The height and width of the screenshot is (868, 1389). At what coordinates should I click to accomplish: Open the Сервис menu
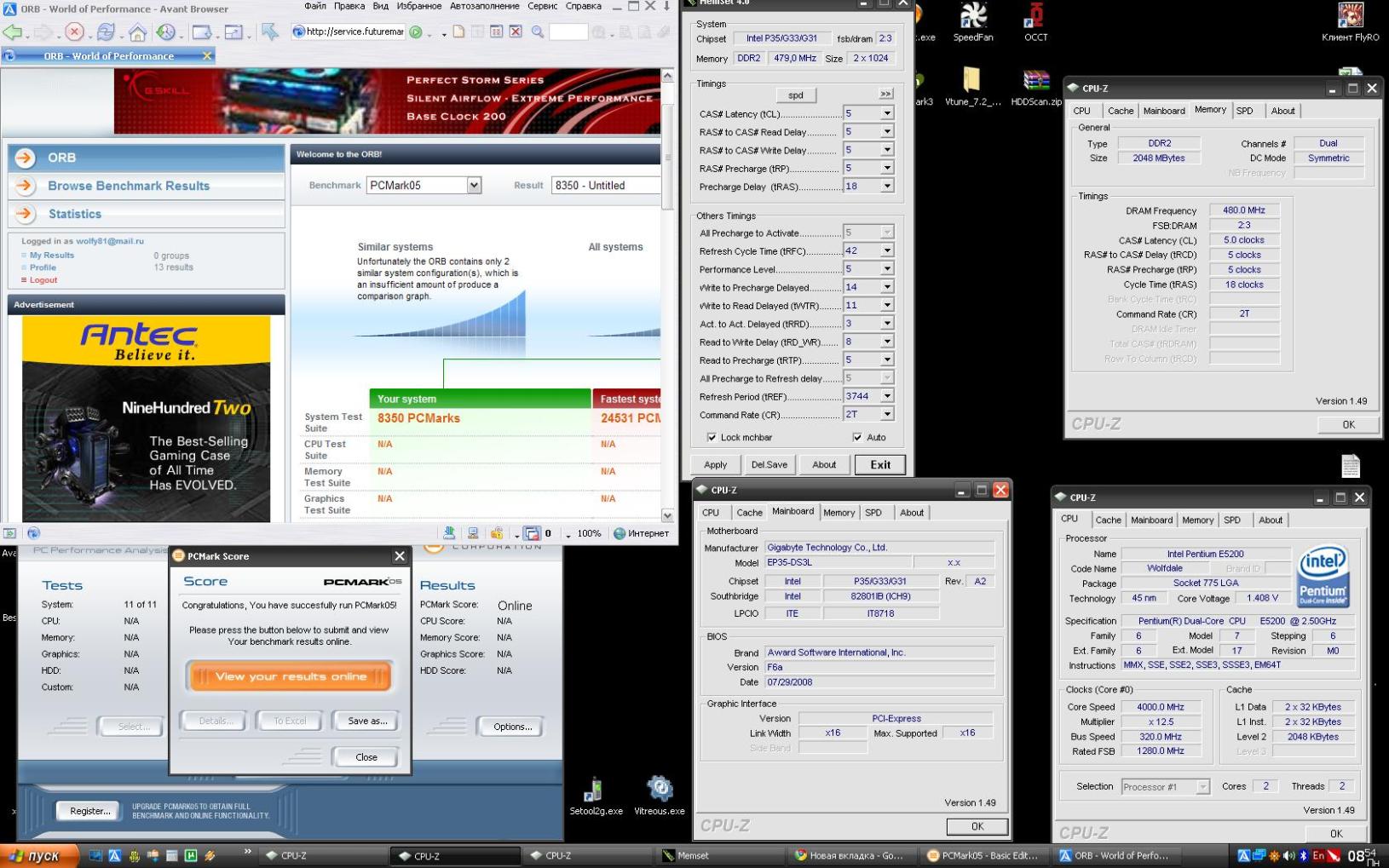pyautogui.click(x=542, y=6)
